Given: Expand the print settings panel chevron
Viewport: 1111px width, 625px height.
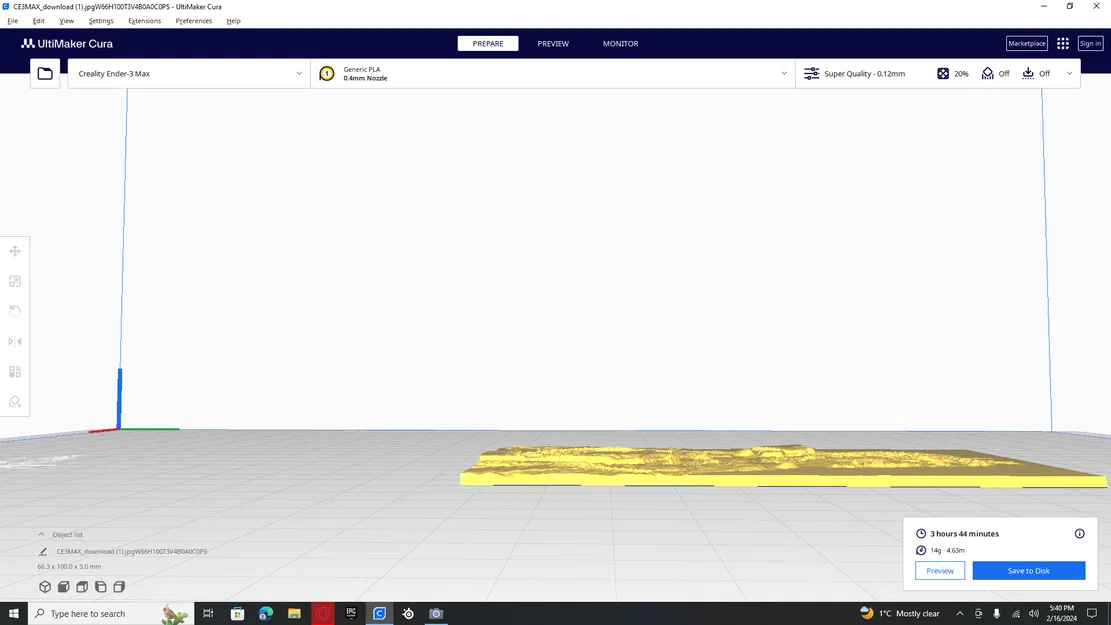Looking at the screenshot, I should tap(1069, 74).
